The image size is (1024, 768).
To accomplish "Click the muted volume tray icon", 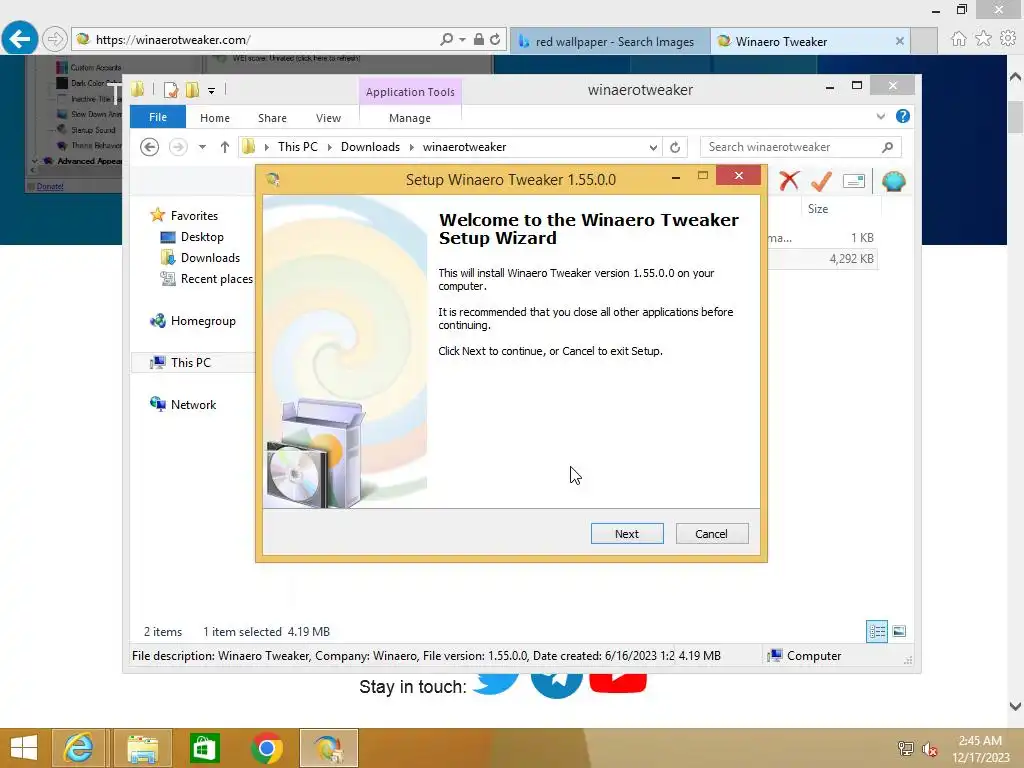I will 930,749.
